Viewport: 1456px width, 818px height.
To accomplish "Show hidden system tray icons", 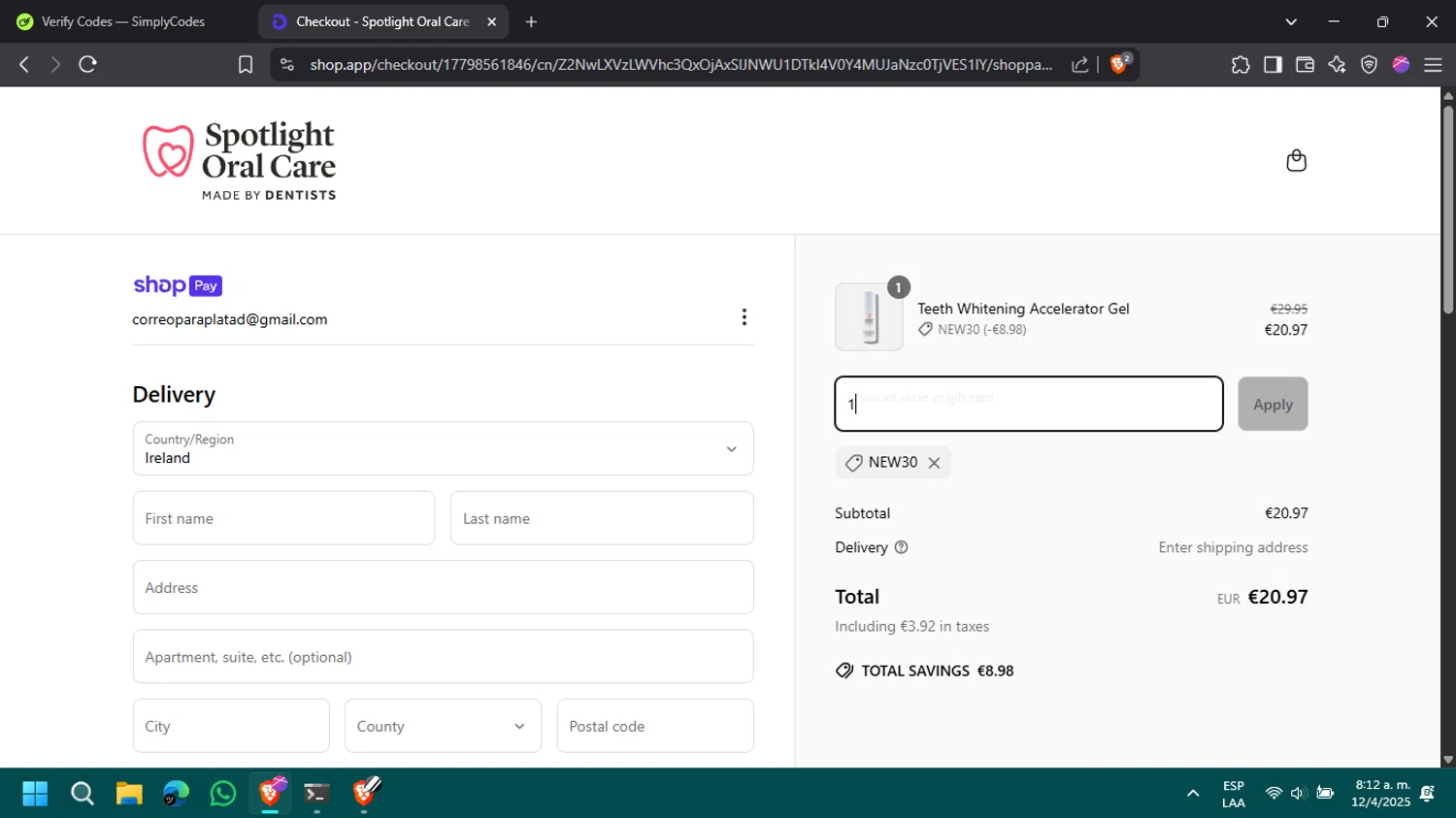I will pos(1193,794).
